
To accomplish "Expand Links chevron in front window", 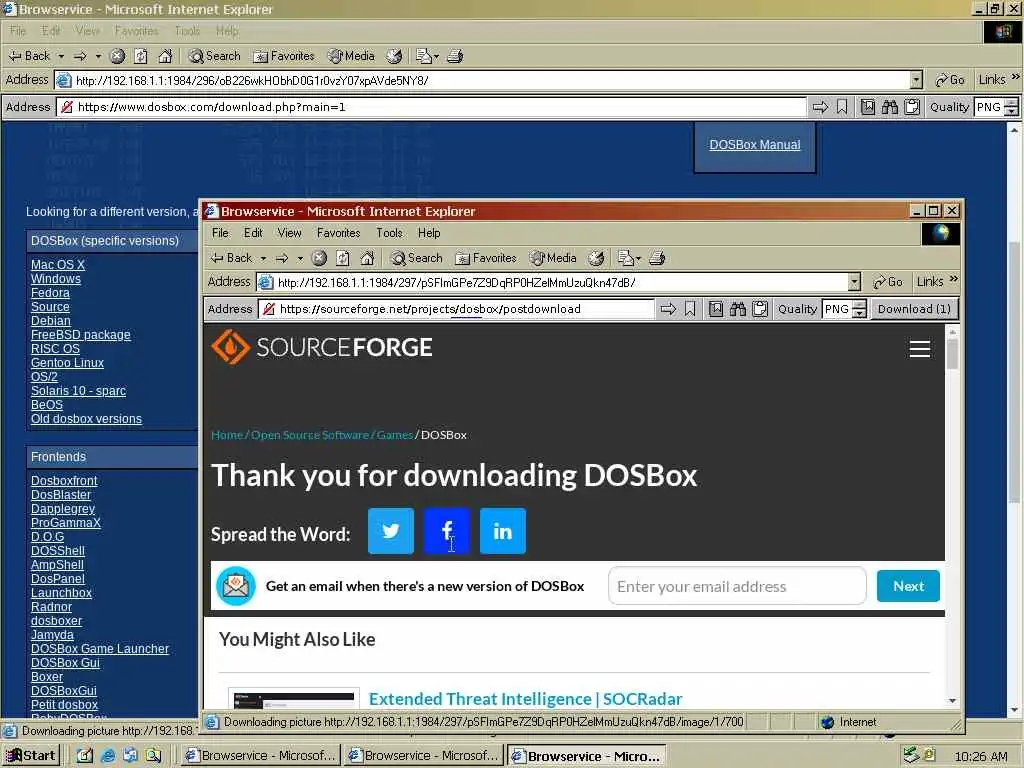I will (953, 280).
